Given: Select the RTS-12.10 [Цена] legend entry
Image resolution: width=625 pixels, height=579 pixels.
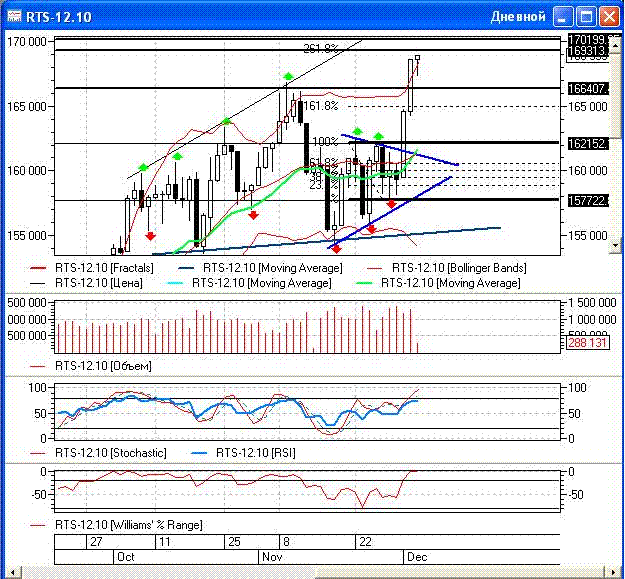Looking at the screenshot, I should click(86, 283).
